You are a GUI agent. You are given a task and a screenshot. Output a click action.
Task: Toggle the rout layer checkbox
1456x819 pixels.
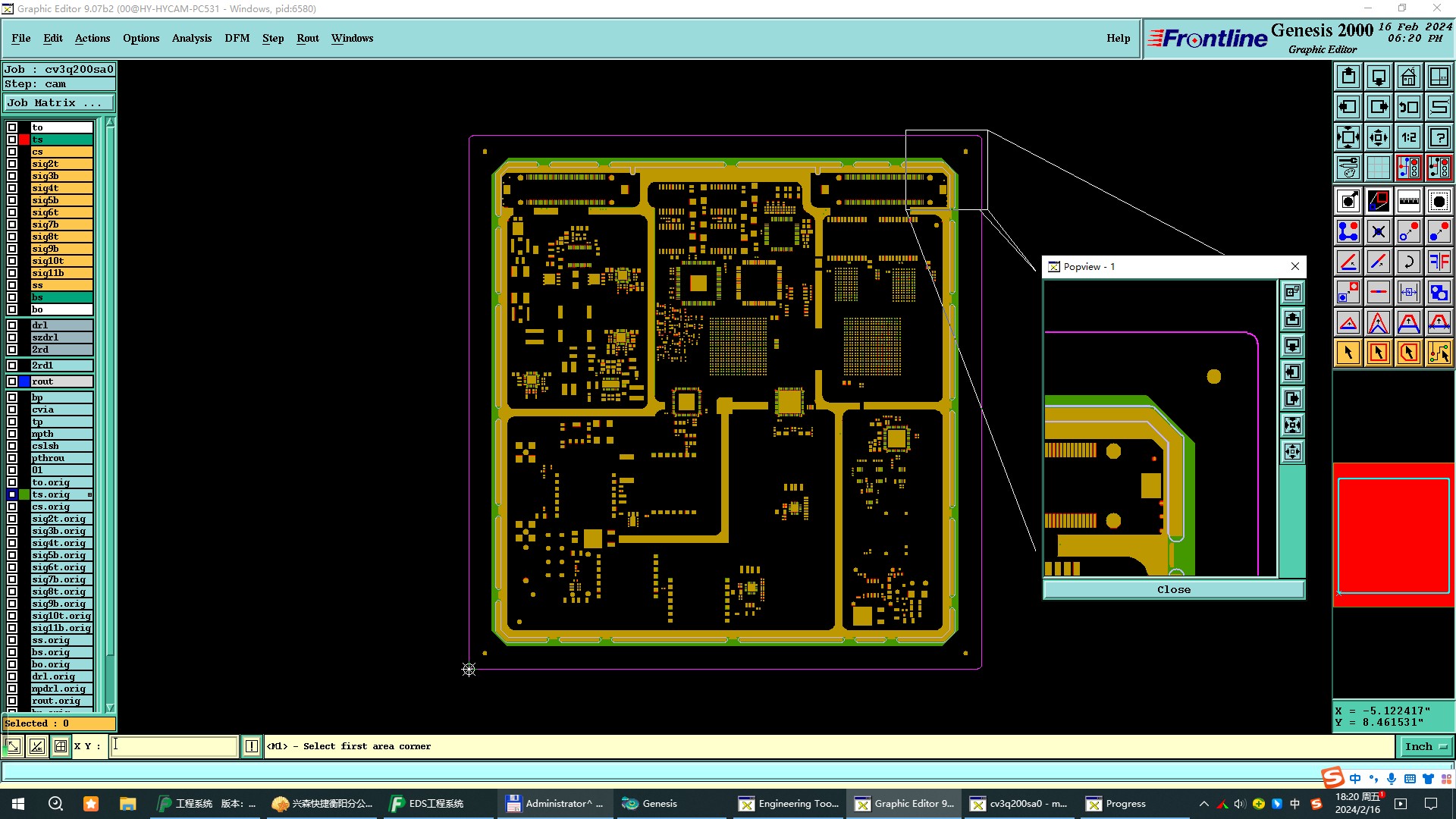click(12, 381)
